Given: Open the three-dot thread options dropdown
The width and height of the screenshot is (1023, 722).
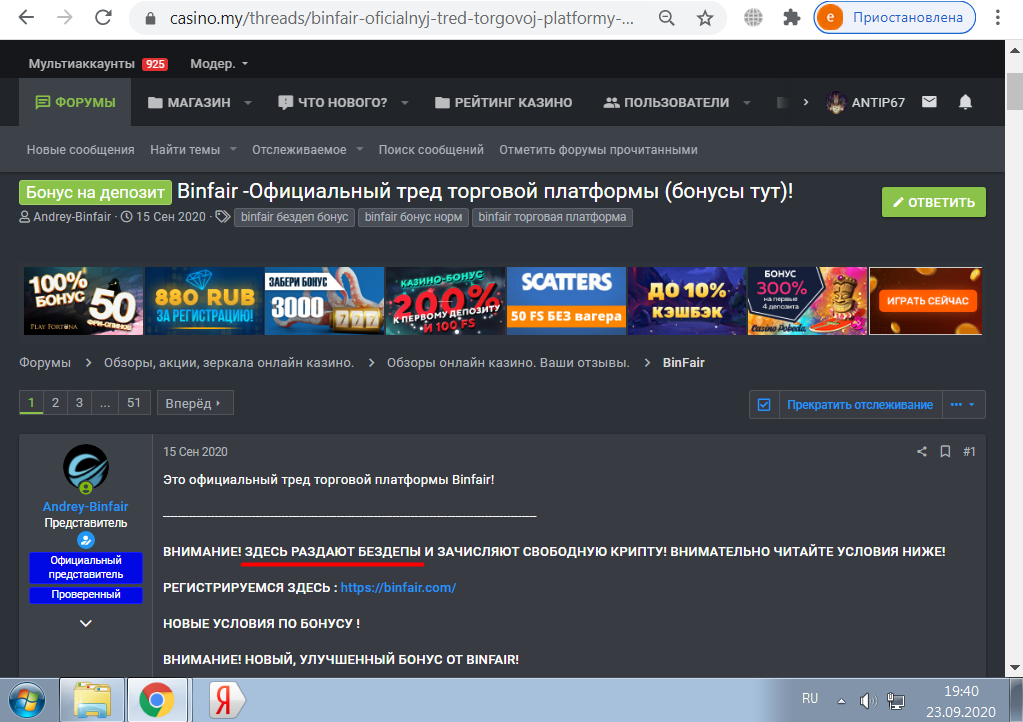Looking at the screenshot, I should (x=963, y=405).
